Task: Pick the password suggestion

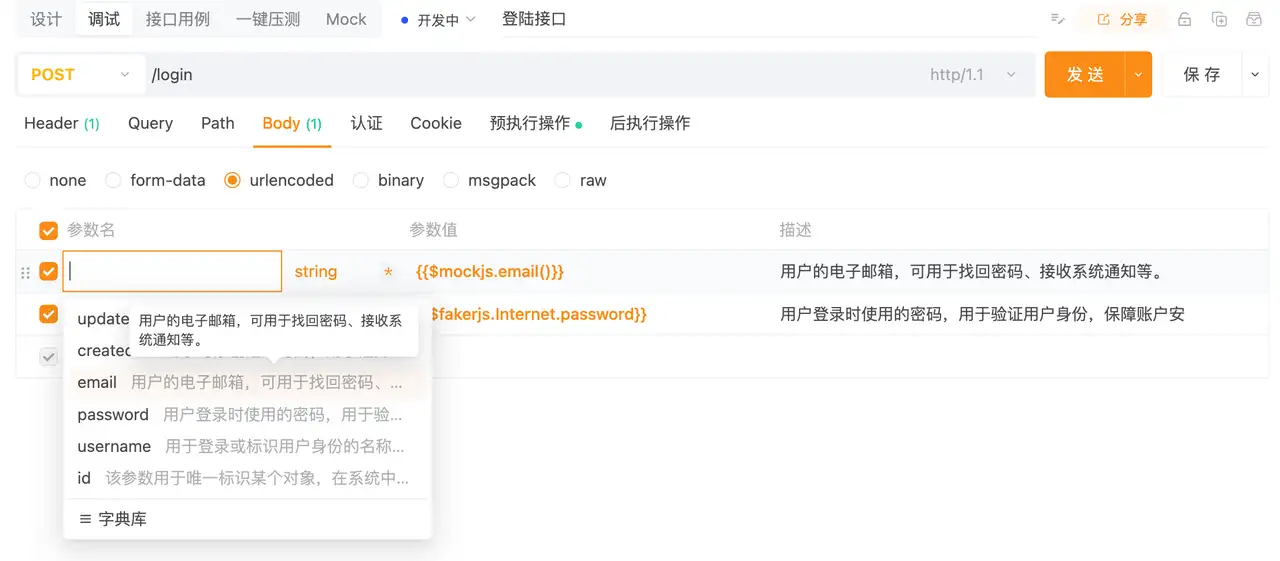Action: point(248,414)
